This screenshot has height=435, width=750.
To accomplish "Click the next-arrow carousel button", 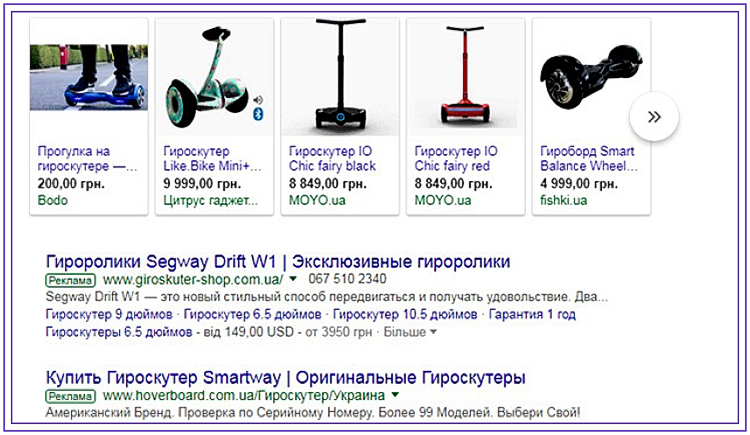I will 654,116.
